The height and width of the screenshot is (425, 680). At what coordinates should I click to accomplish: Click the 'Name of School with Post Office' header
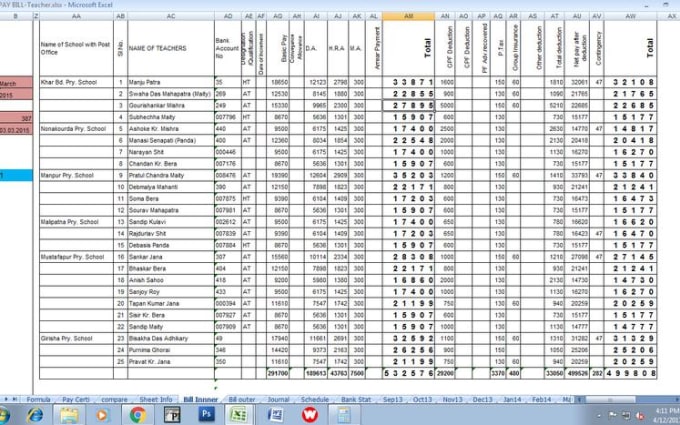pyautogui.click(x=76, y=48)
